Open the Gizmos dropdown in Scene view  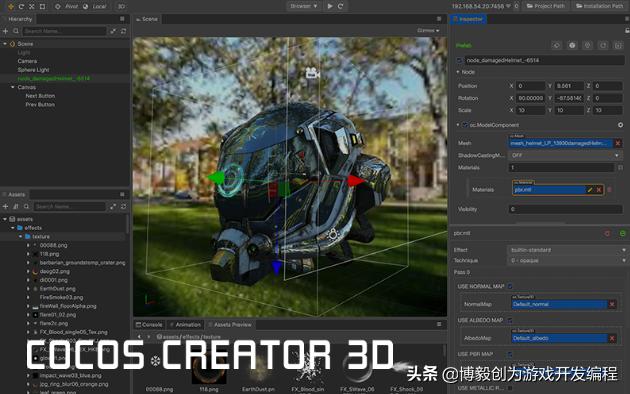(428, 31)
